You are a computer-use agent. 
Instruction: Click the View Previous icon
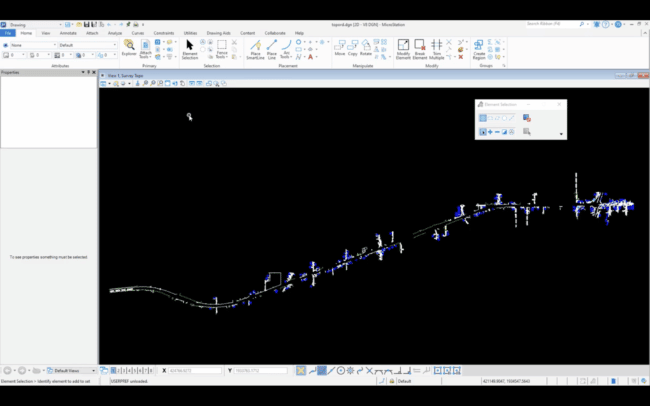pyautogui.click(x=192, y=83)
